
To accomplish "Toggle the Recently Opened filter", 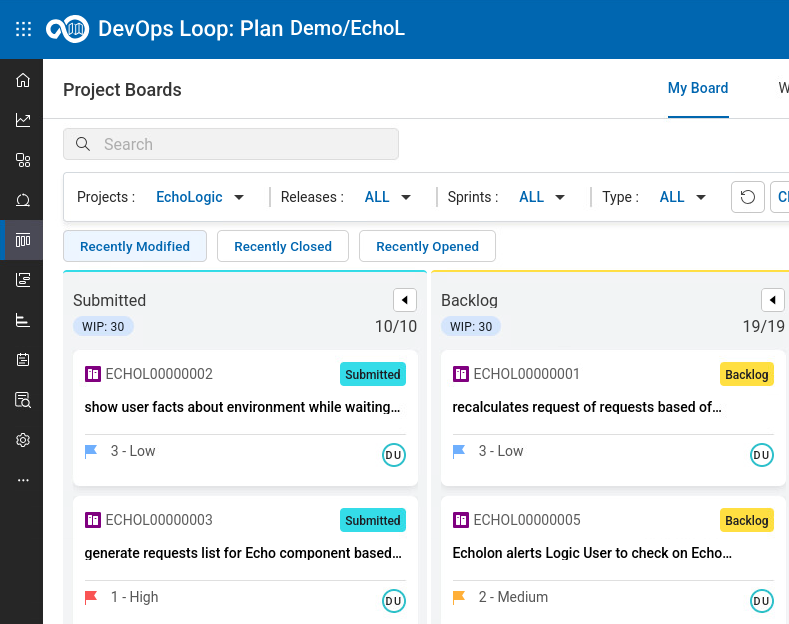I will point(427,246).
